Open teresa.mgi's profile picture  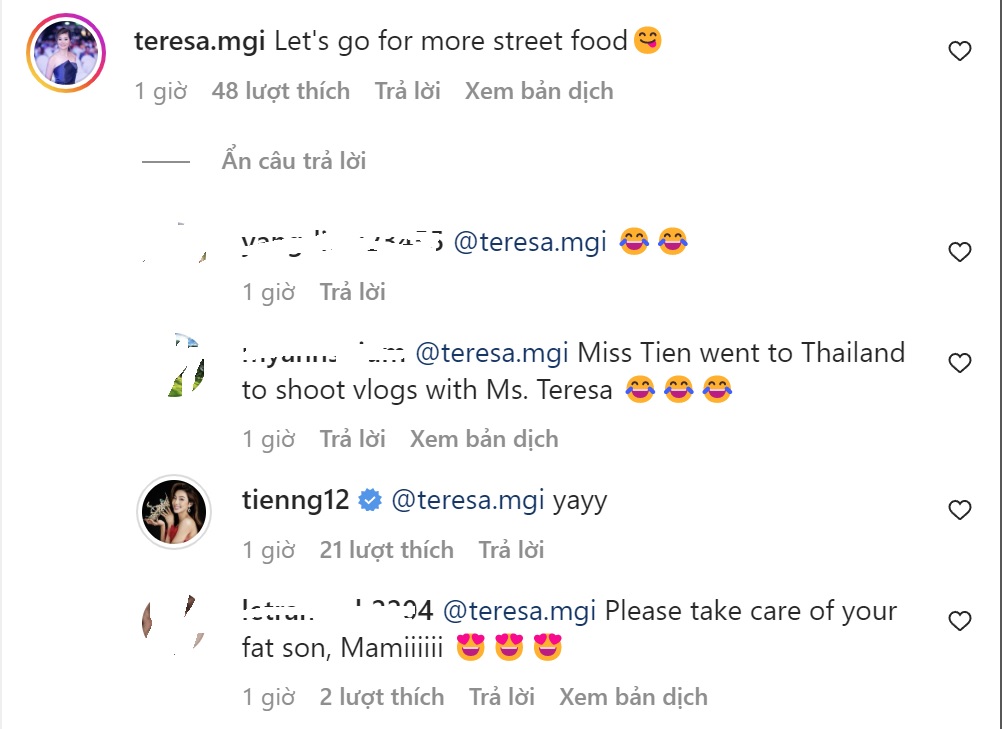pyautogui.click(x=68, y=52)
